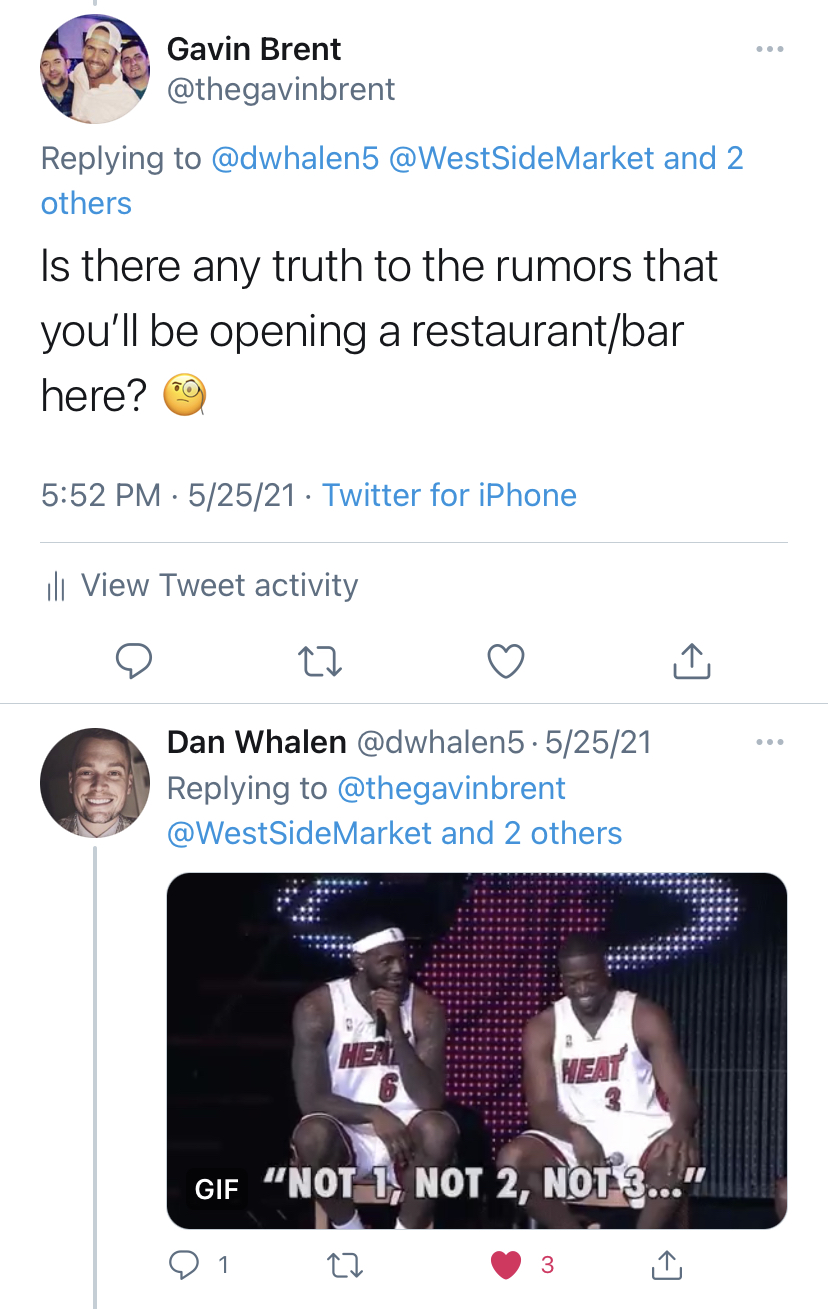Open more options on Gavin Brent's tweet
The height and width of the screenshot is (1309, 828).
(x=769, y=48)
